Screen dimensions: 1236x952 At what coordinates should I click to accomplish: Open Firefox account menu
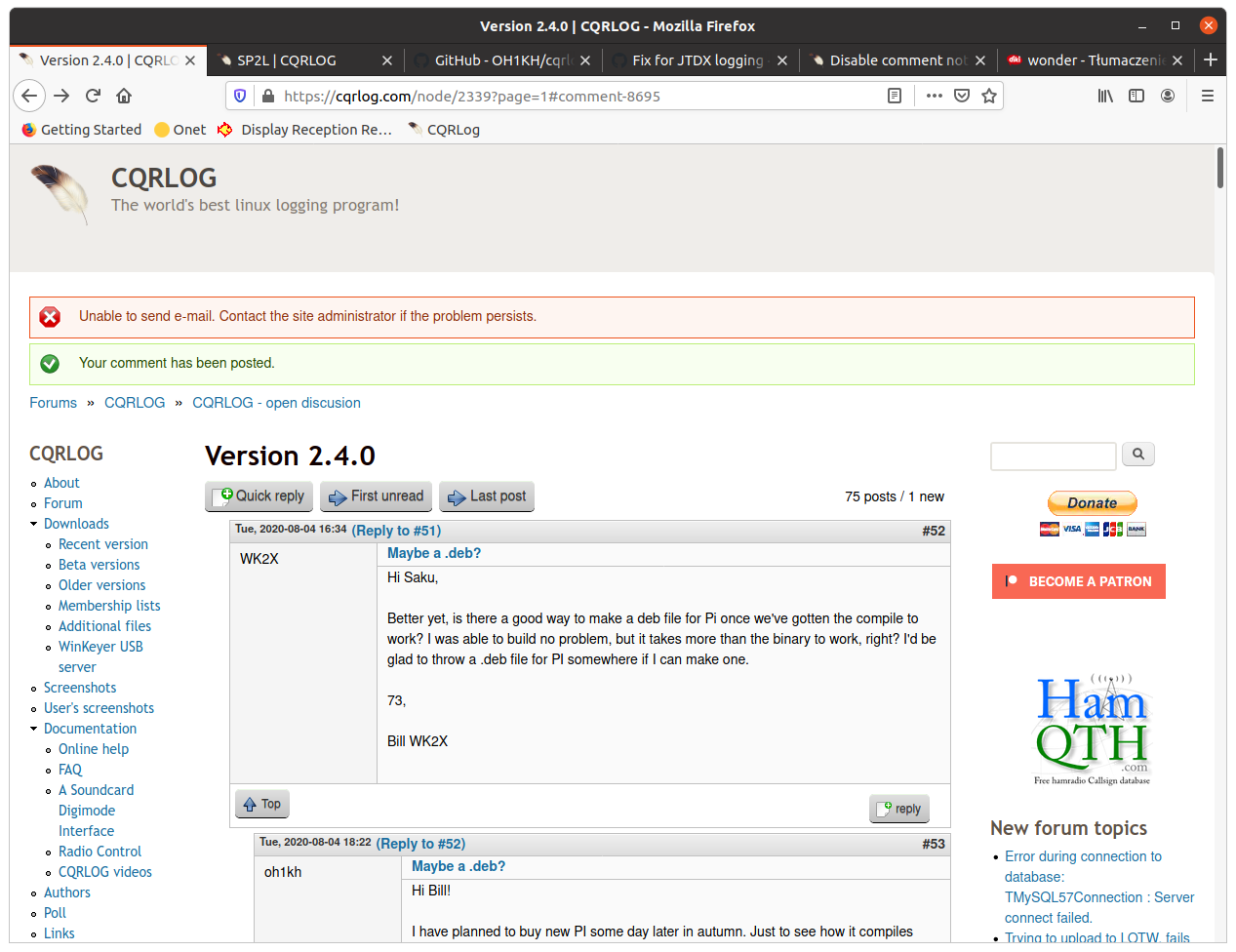[1168, 96]
